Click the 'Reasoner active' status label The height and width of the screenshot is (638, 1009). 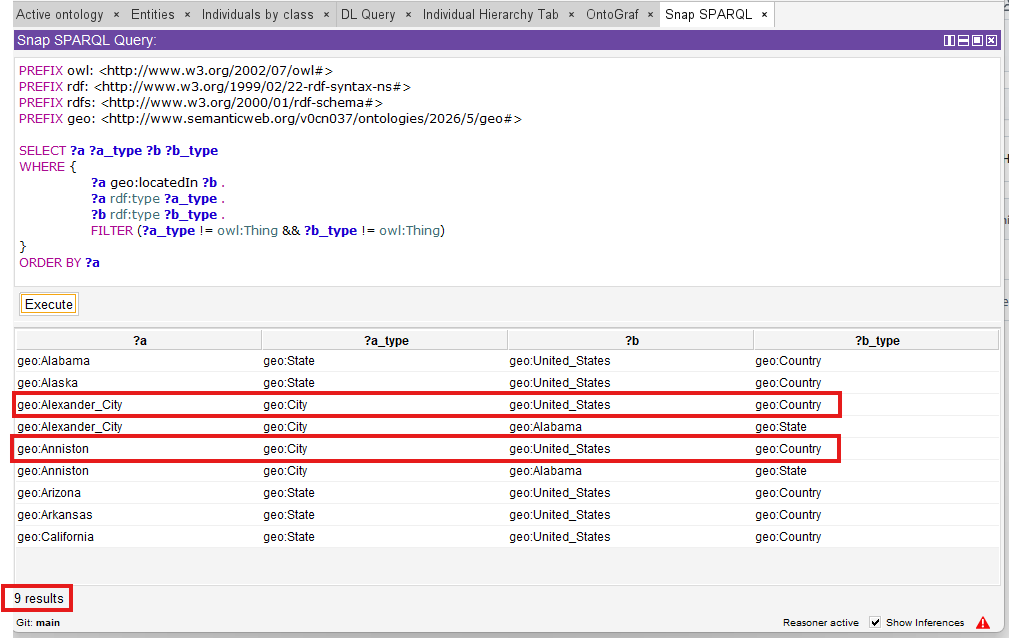[820, 623]
